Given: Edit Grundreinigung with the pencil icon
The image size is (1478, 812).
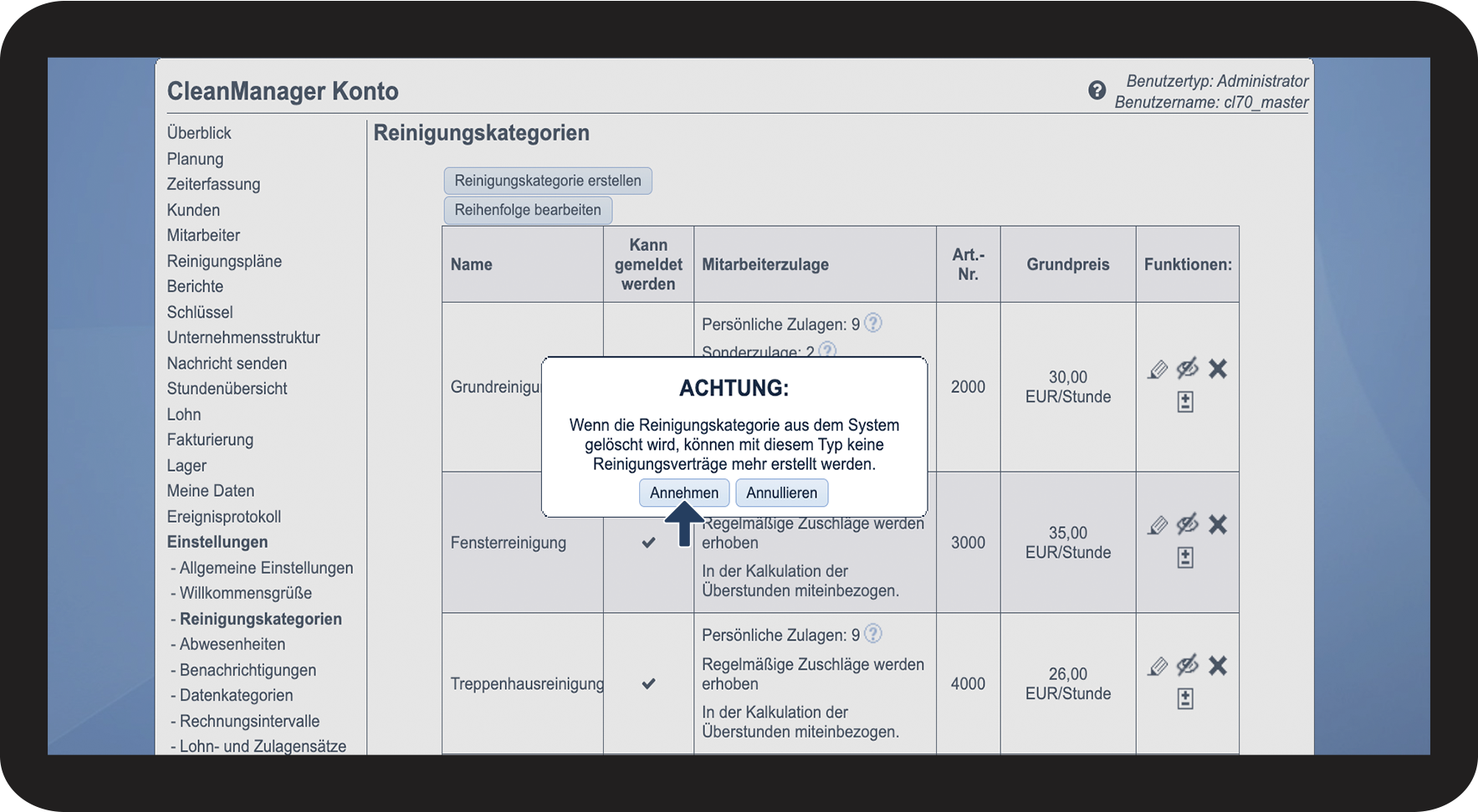Looking at the screenshot, I should (1158, 369).
